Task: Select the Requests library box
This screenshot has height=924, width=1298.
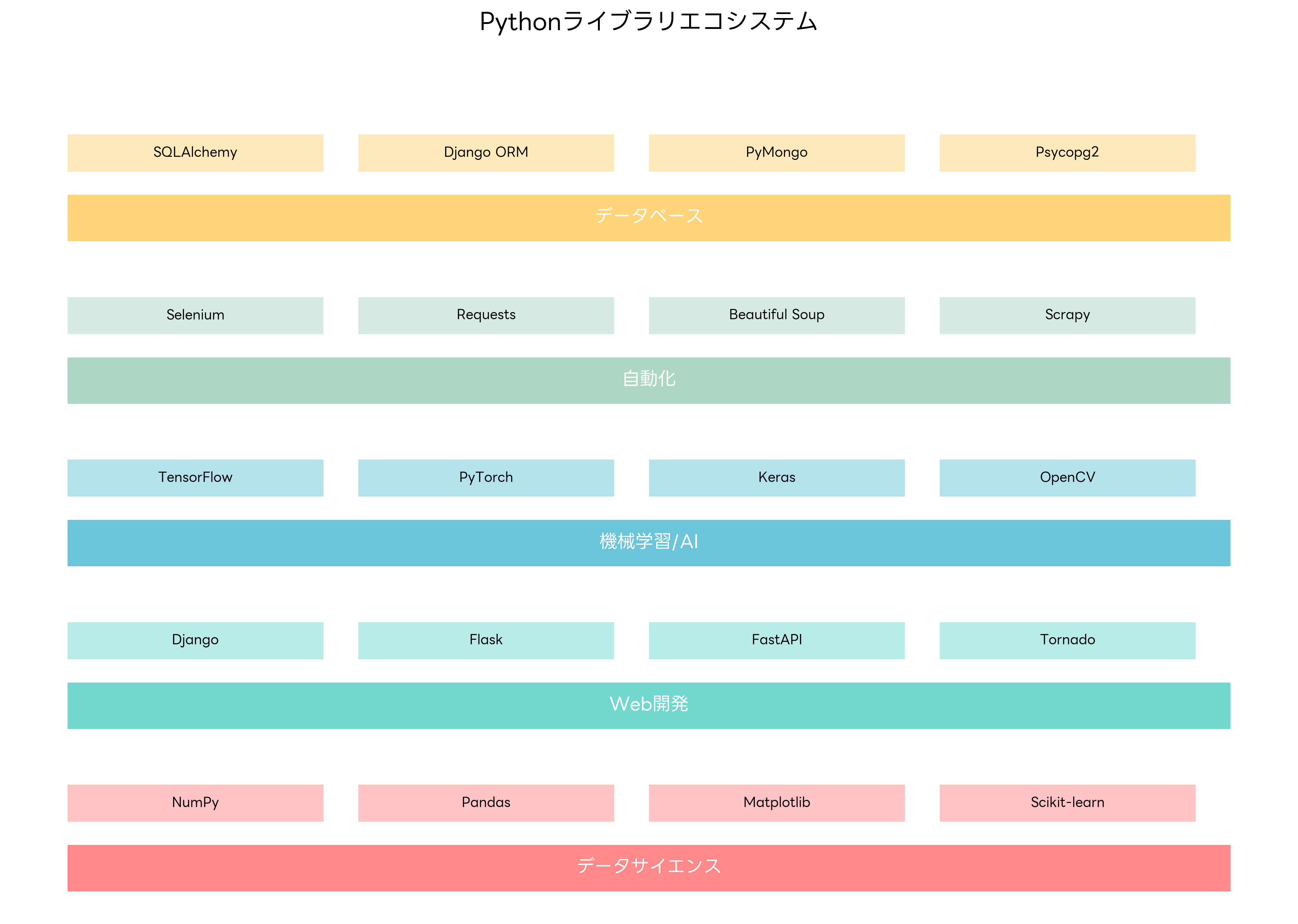Action: [486, 315]
